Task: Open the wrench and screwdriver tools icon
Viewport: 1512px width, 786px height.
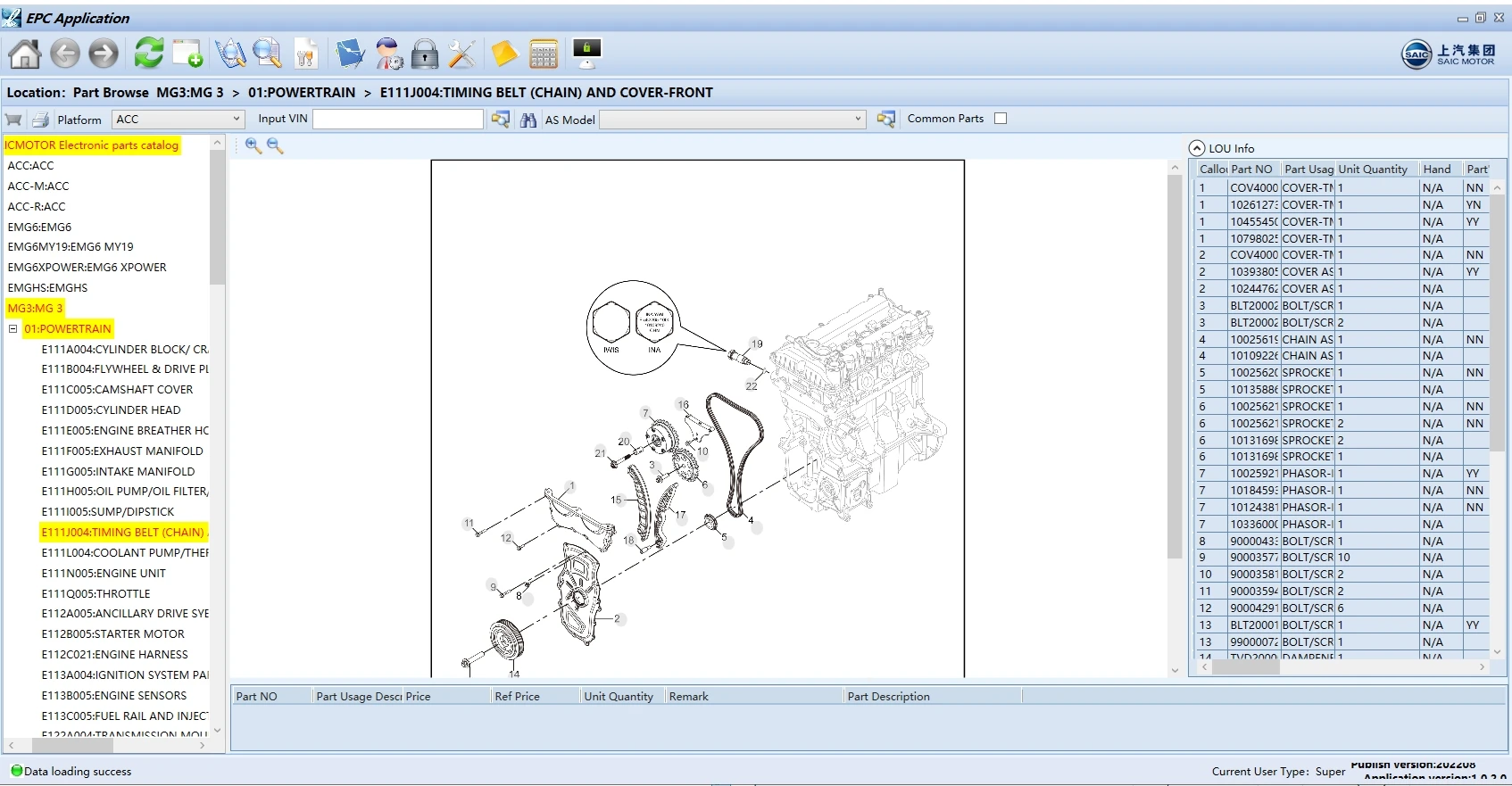Action: (x=461, y=54)
